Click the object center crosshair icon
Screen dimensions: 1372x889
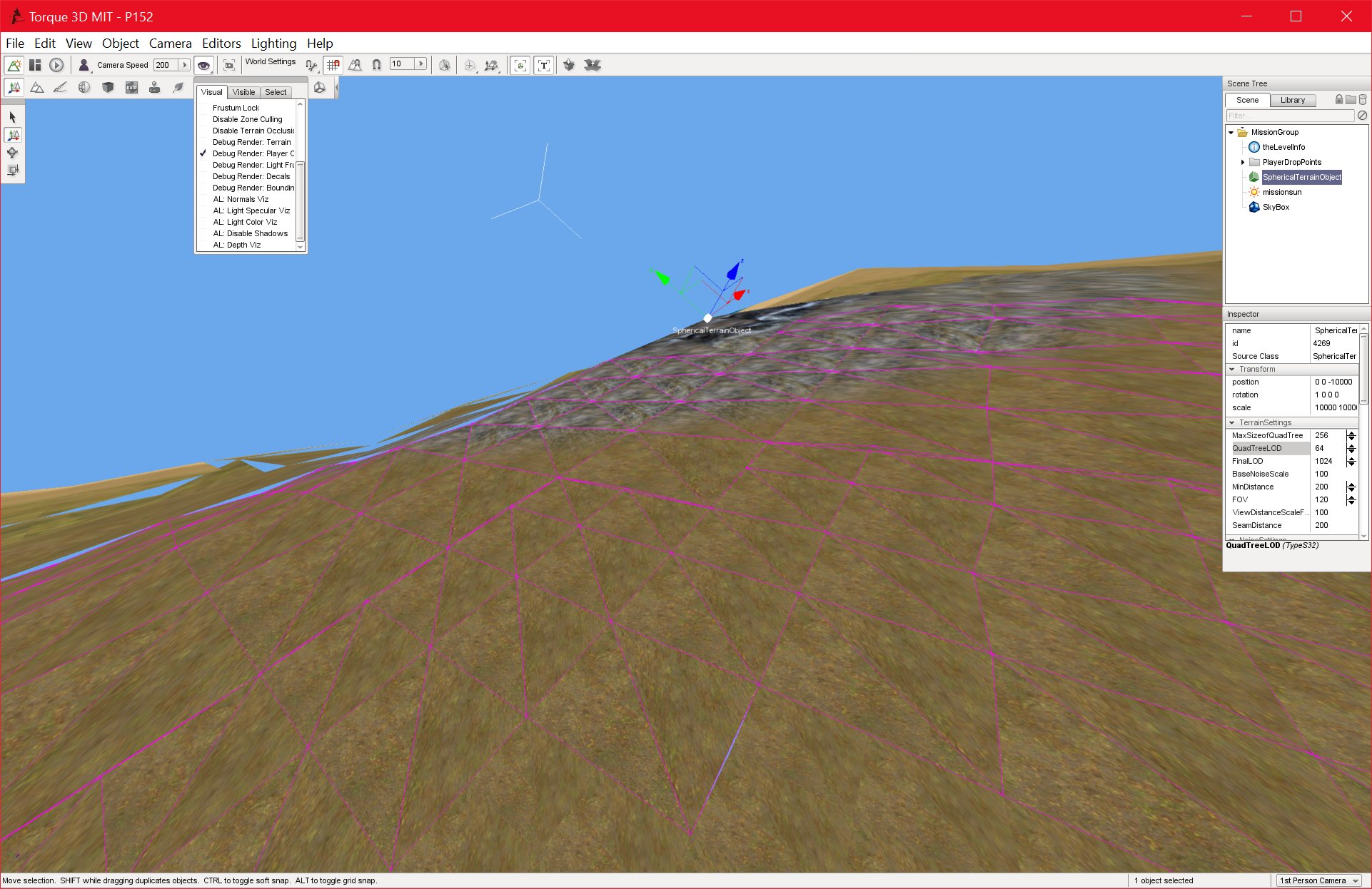(x=469, y=65)
